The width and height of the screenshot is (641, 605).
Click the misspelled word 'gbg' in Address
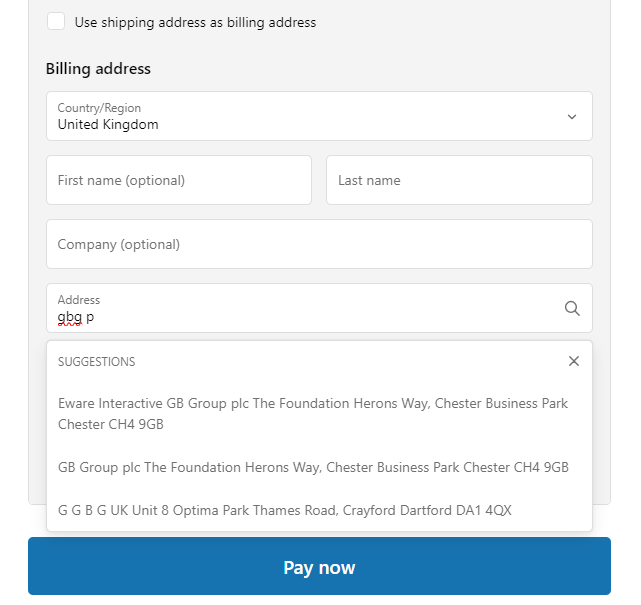(x=70, y=317)
